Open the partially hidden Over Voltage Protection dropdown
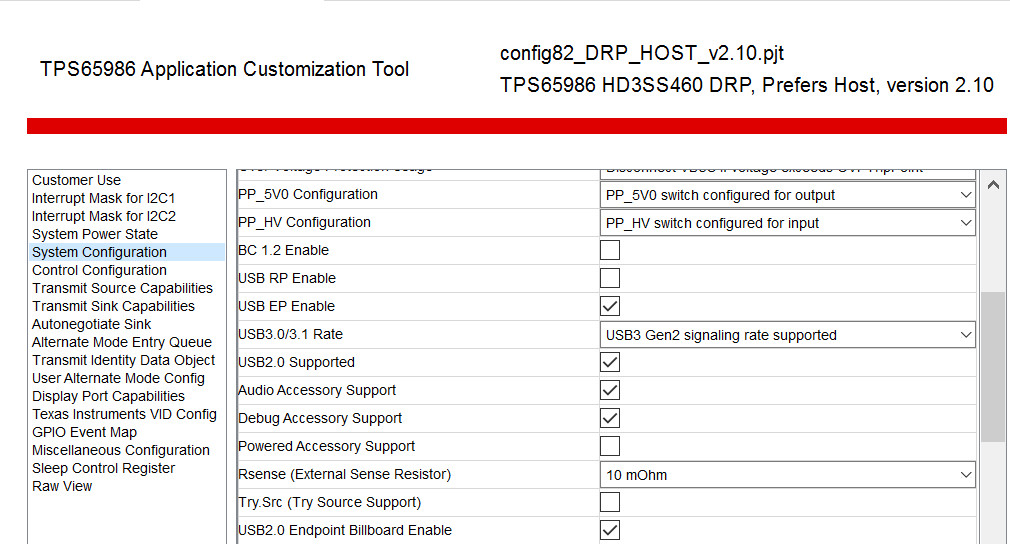This screenshot has width=1010, height=544. (x=787, y=174)
